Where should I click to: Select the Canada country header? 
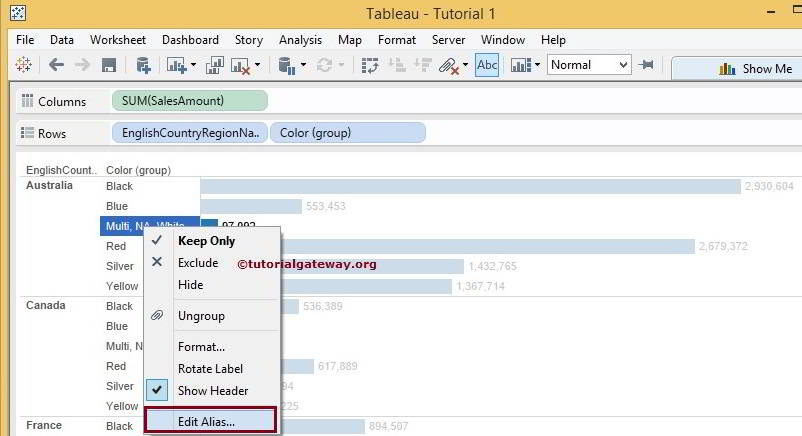(46, 305)
